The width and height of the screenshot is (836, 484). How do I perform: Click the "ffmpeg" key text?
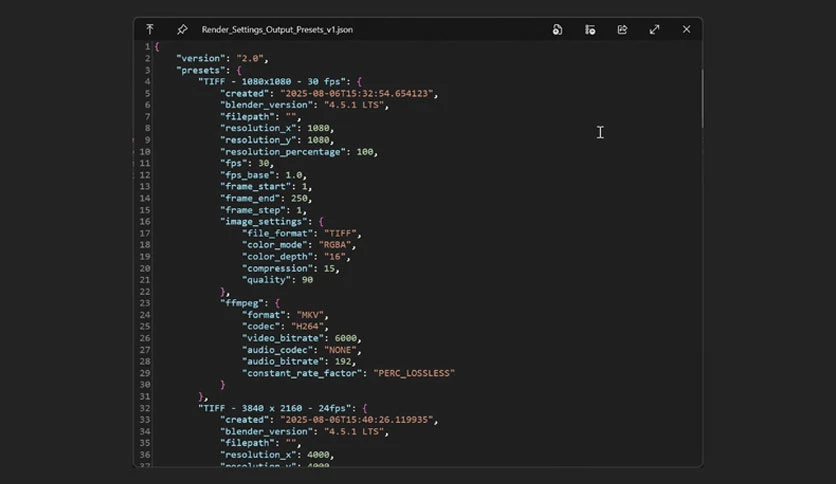pyautogui.click(x=242, y=303)
